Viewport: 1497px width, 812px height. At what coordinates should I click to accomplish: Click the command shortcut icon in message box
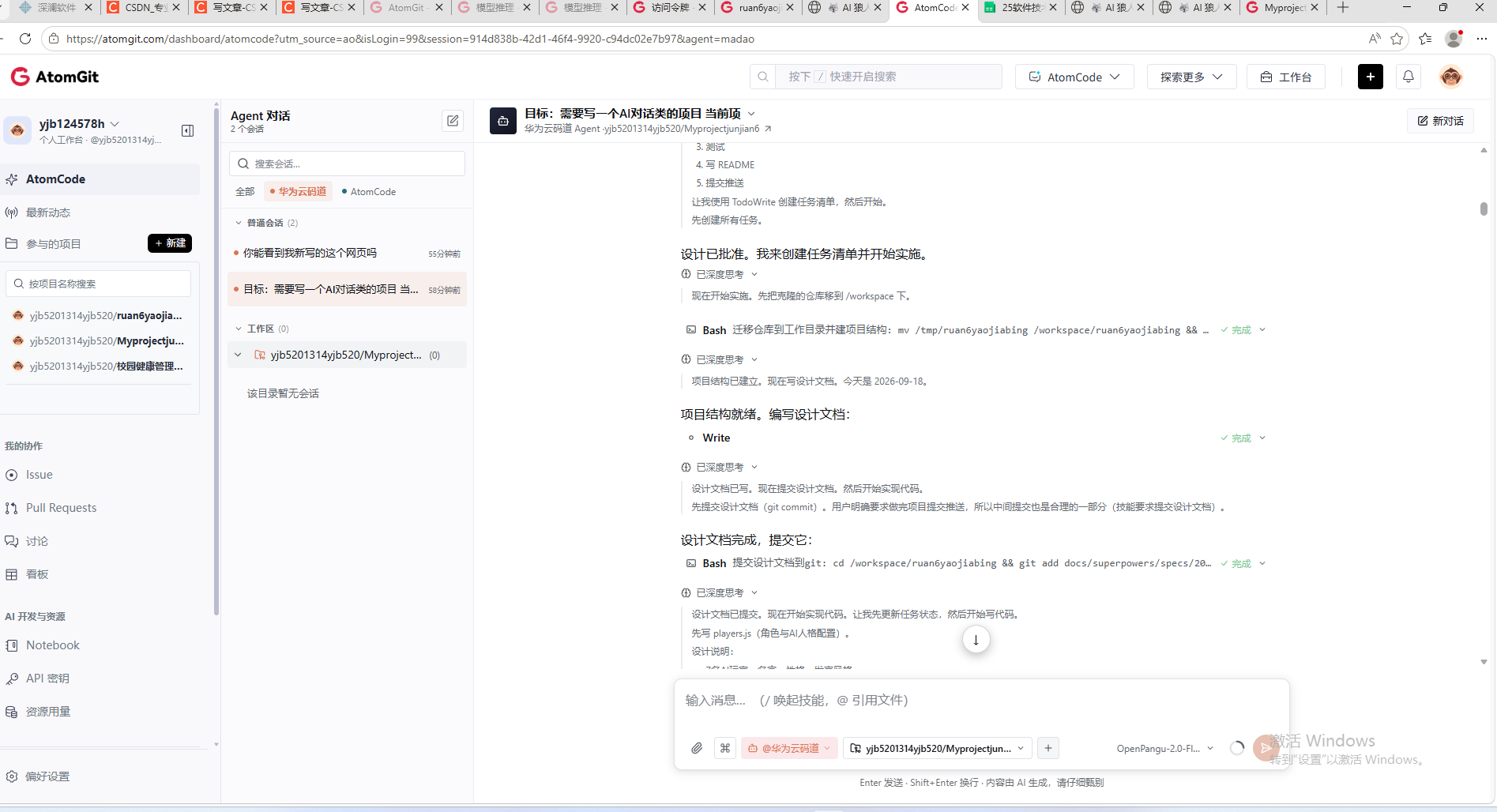[x=725, y=748]
